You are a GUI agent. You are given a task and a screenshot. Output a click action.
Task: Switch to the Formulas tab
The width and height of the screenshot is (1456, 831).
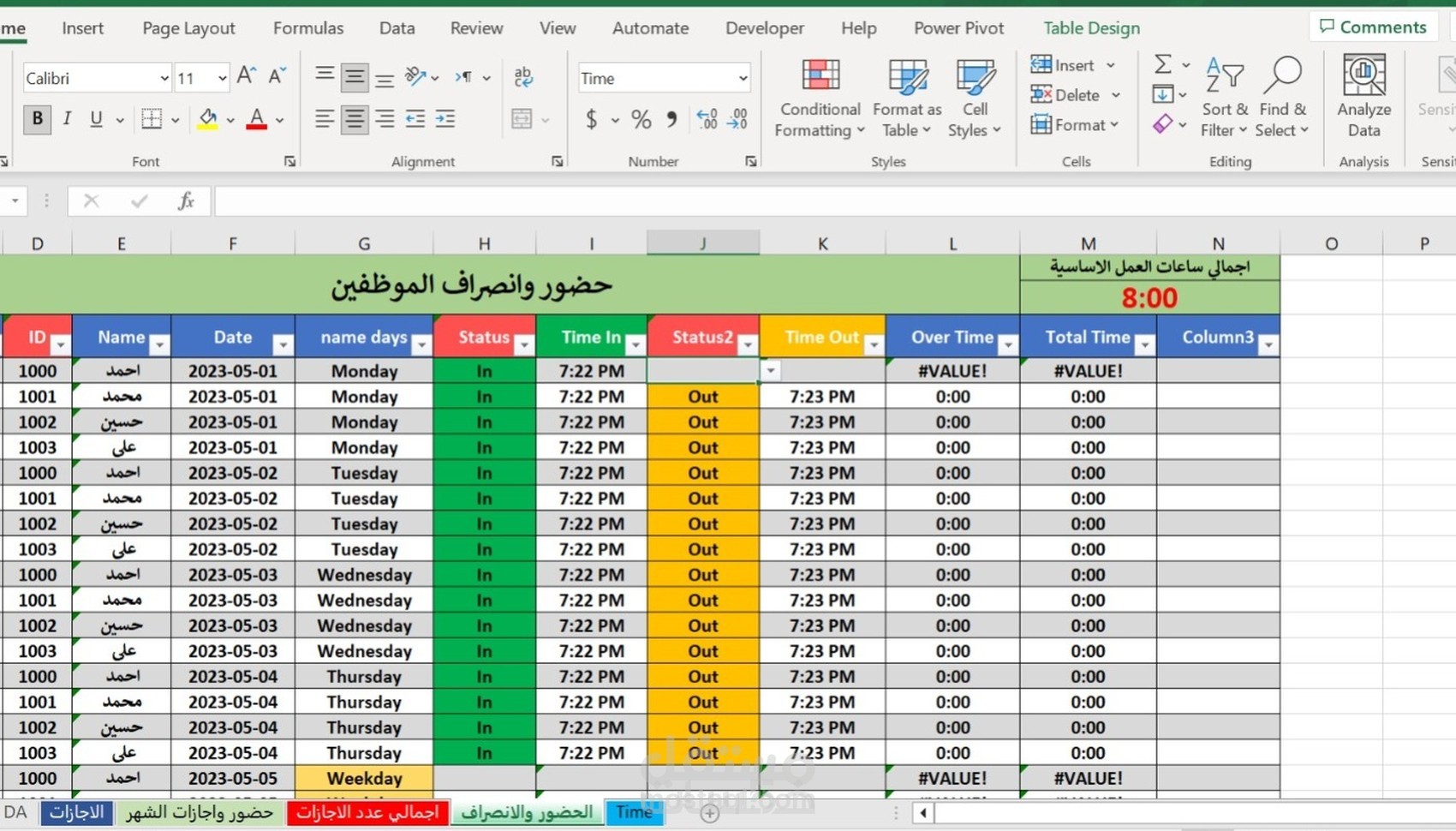coord(308,28)
